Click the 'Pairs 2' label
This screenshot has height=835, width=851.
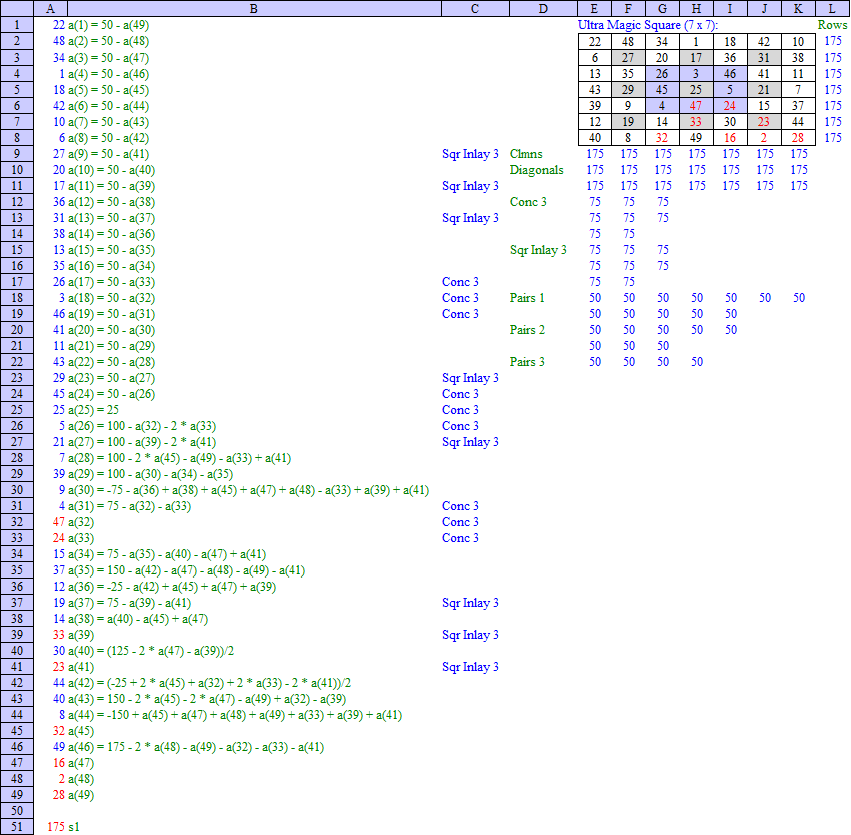(x=527, y=330)
